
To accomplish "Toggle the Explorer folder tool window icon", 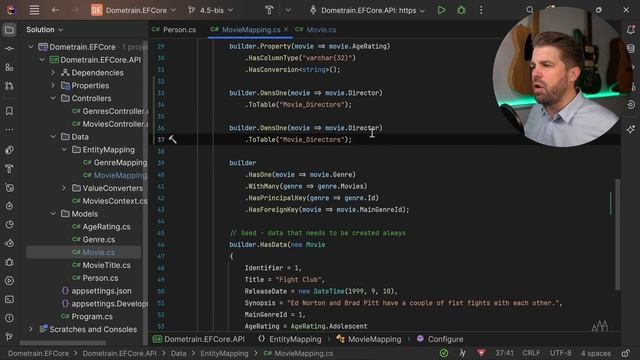I will tap(9, 30).
